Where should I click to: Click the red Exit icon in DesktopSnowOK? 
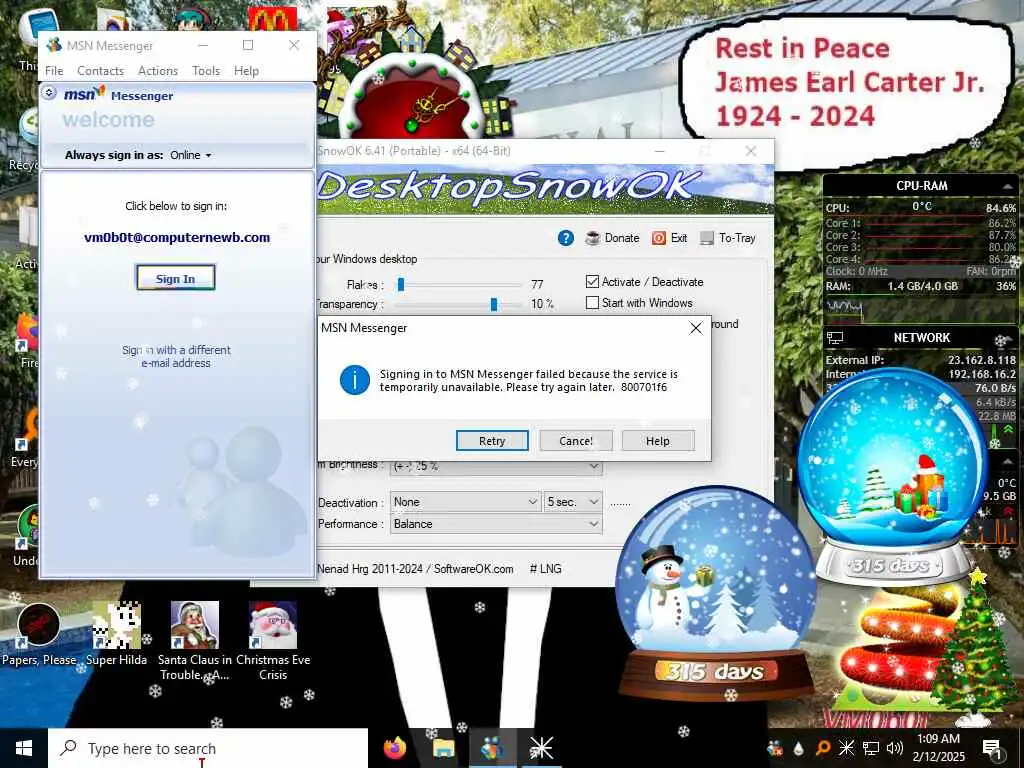point(658,238)
